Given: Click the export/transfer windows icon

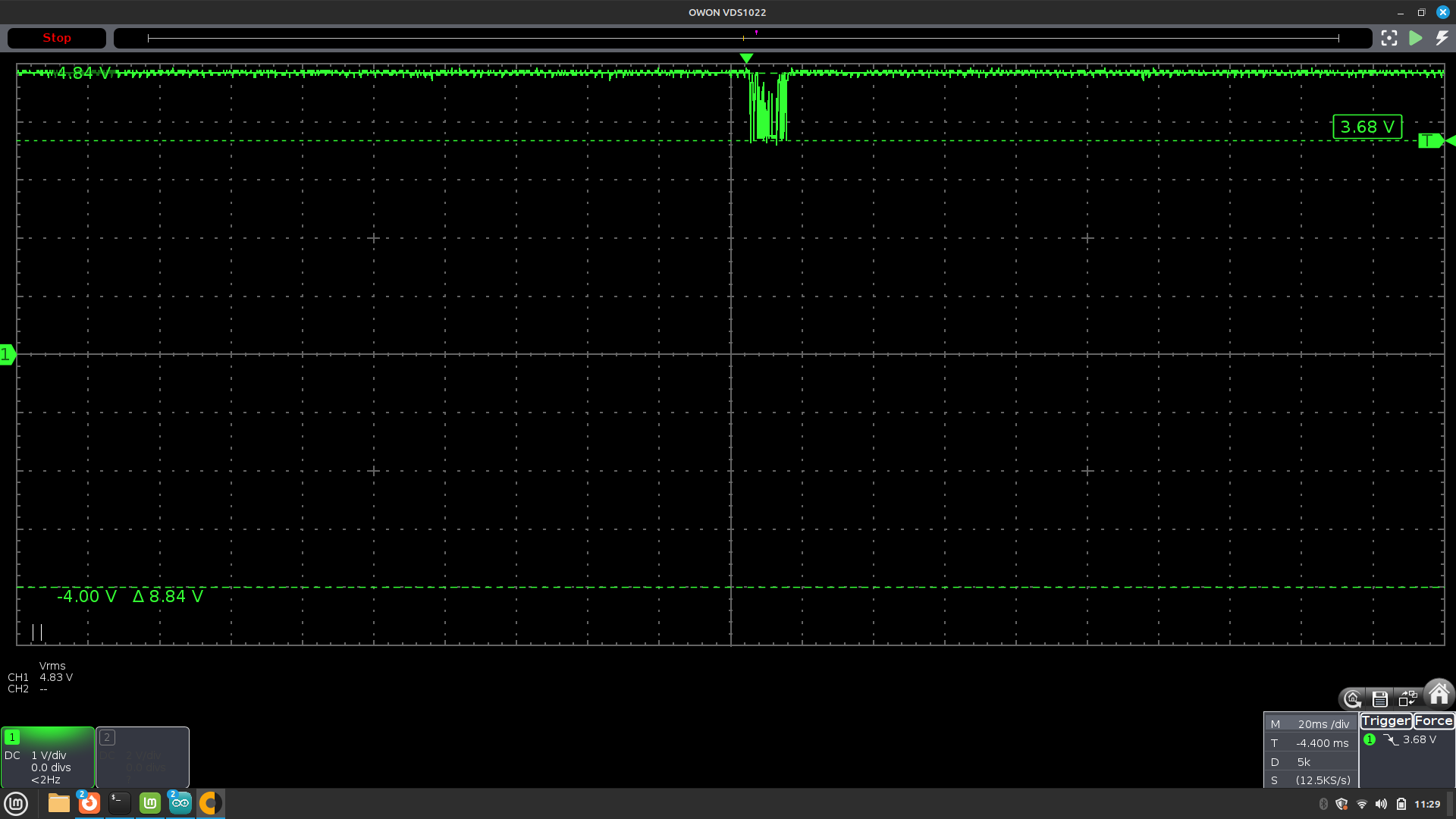Looking at the screenshot, I should tap(1408, 698).
